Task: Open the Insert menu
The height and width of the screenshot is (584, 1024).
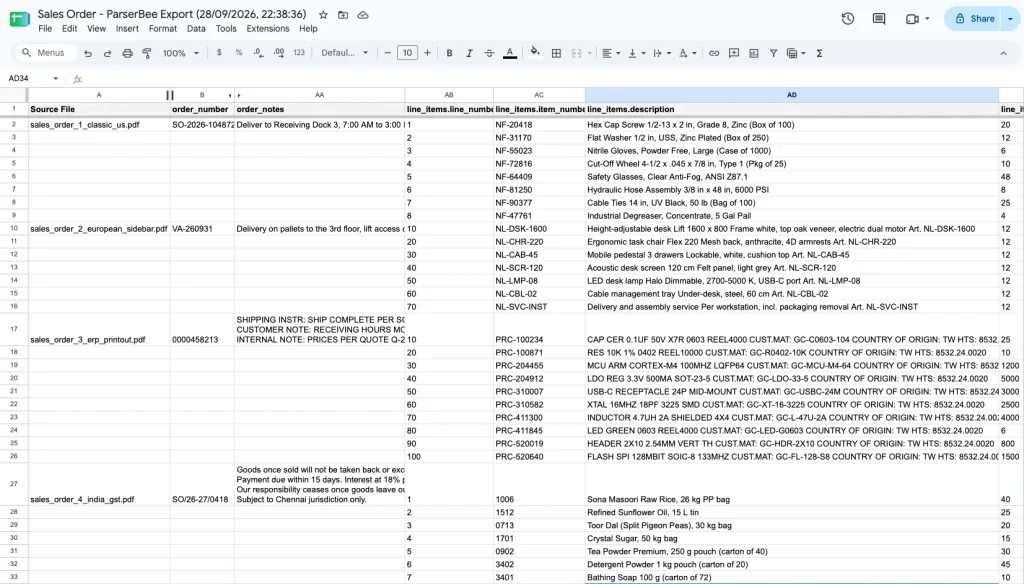Action: click(127, 29)
